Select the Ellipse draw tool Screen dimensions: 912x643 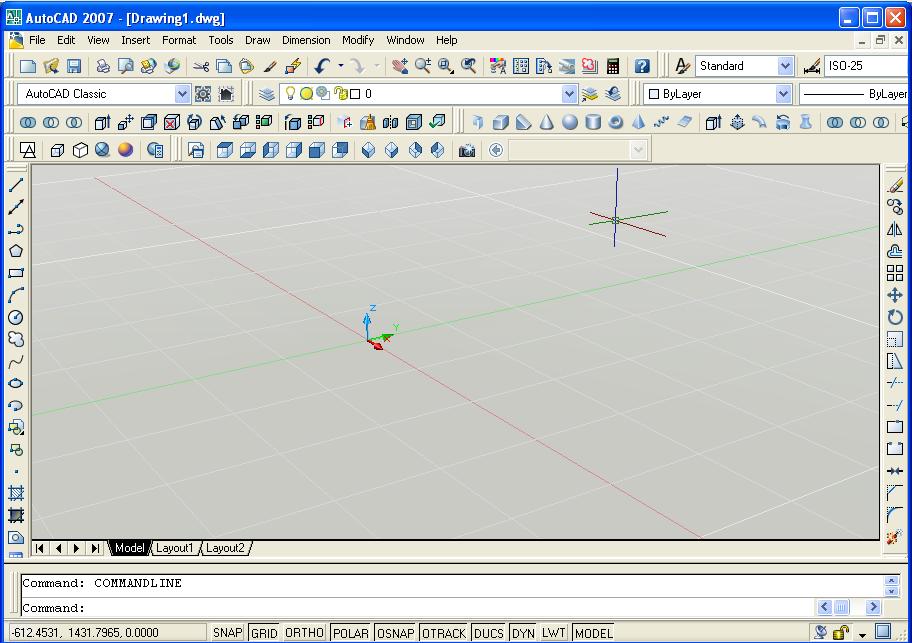click(x=16, y=383)
